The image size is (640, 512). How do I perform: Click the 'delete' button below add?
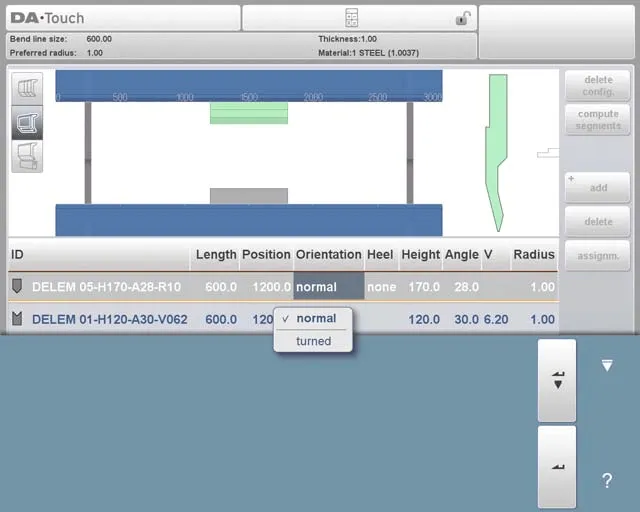tap(597, 221)
